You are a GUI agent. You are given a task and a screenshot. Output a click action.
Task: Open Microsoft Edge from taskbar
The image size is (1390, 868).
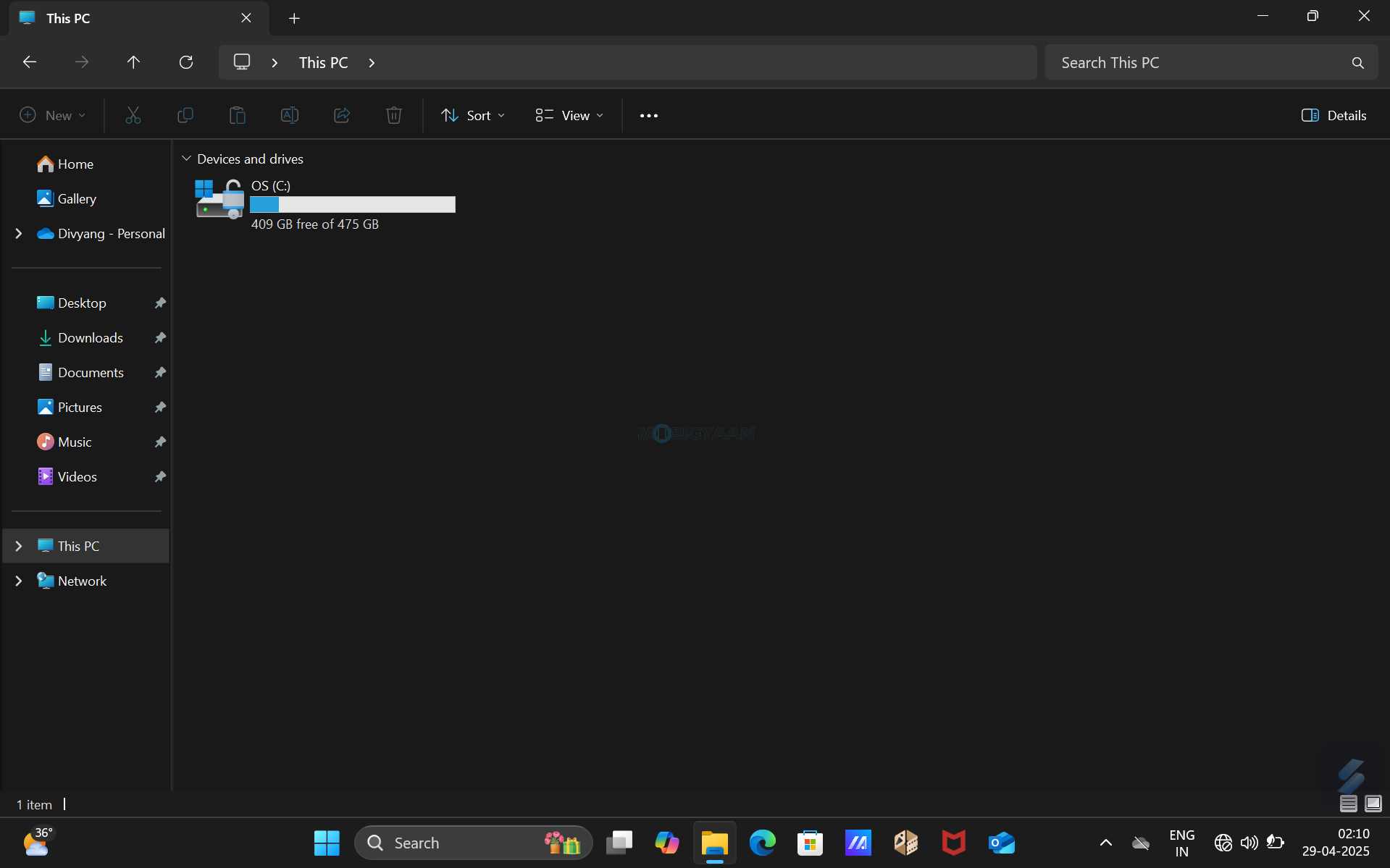[762, 843]
